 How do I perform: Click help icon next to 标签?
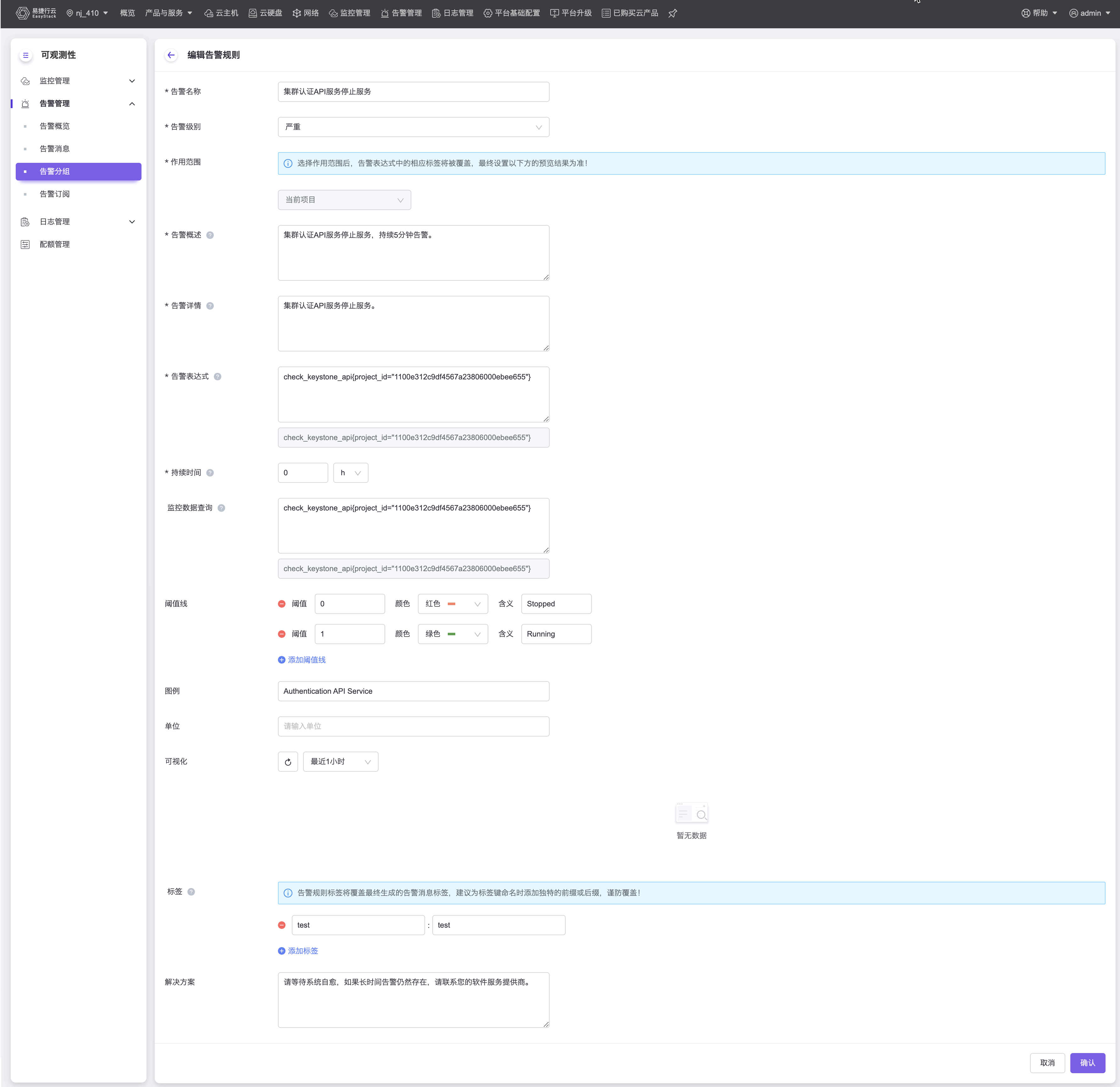[x=191, y=892]
